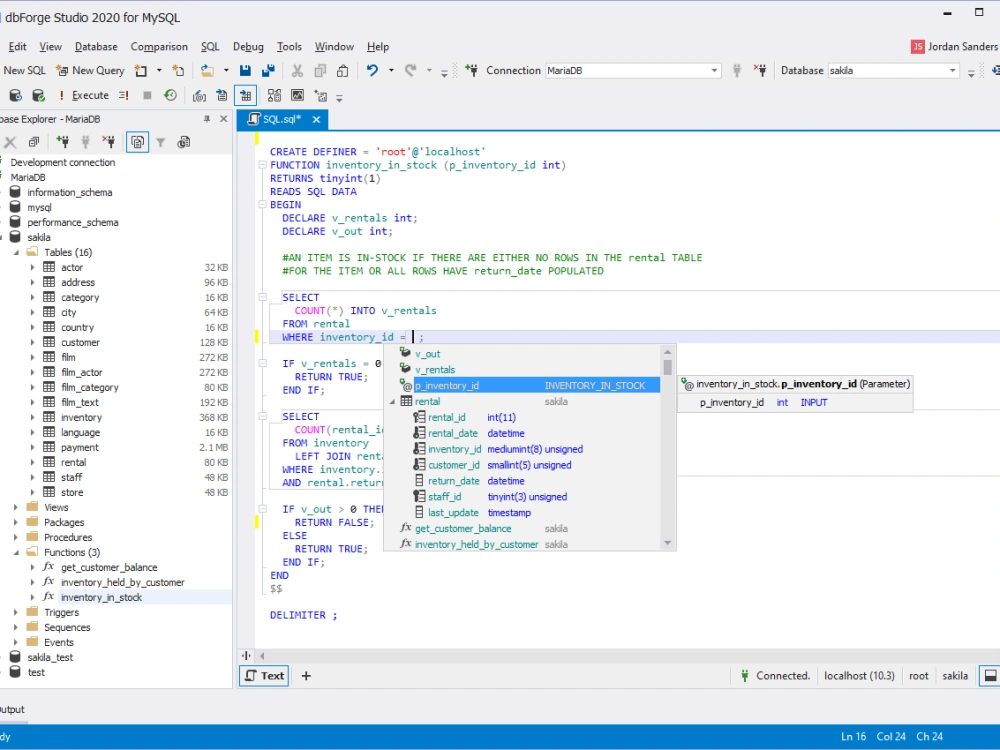
Task: Open the Tools menu
Action: pyautogui.click(x=290, y=47)
